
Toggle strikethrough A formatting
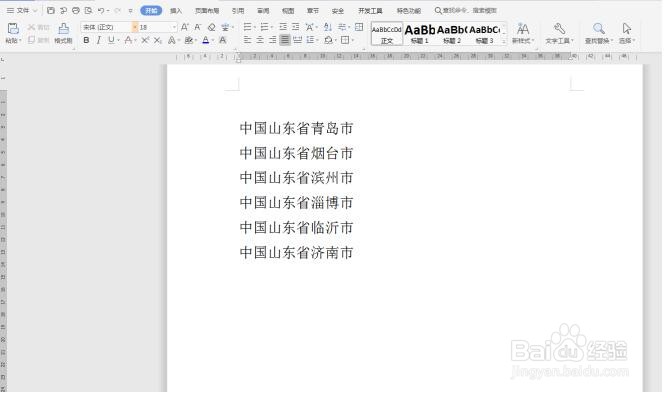pyautogui.click(x=128, y=40)
